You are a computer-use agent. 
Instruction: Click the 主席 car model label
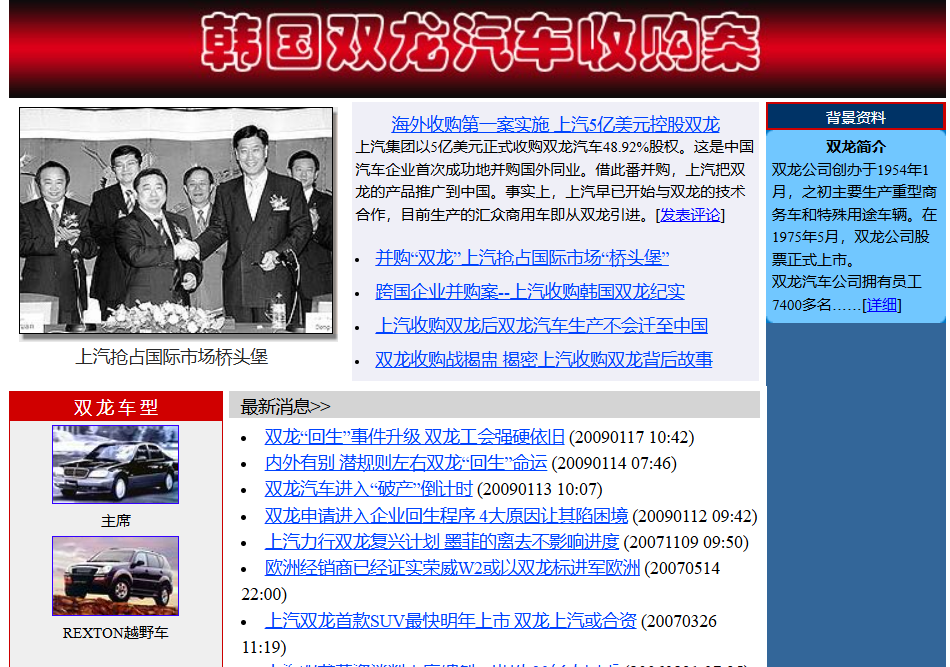115,521
